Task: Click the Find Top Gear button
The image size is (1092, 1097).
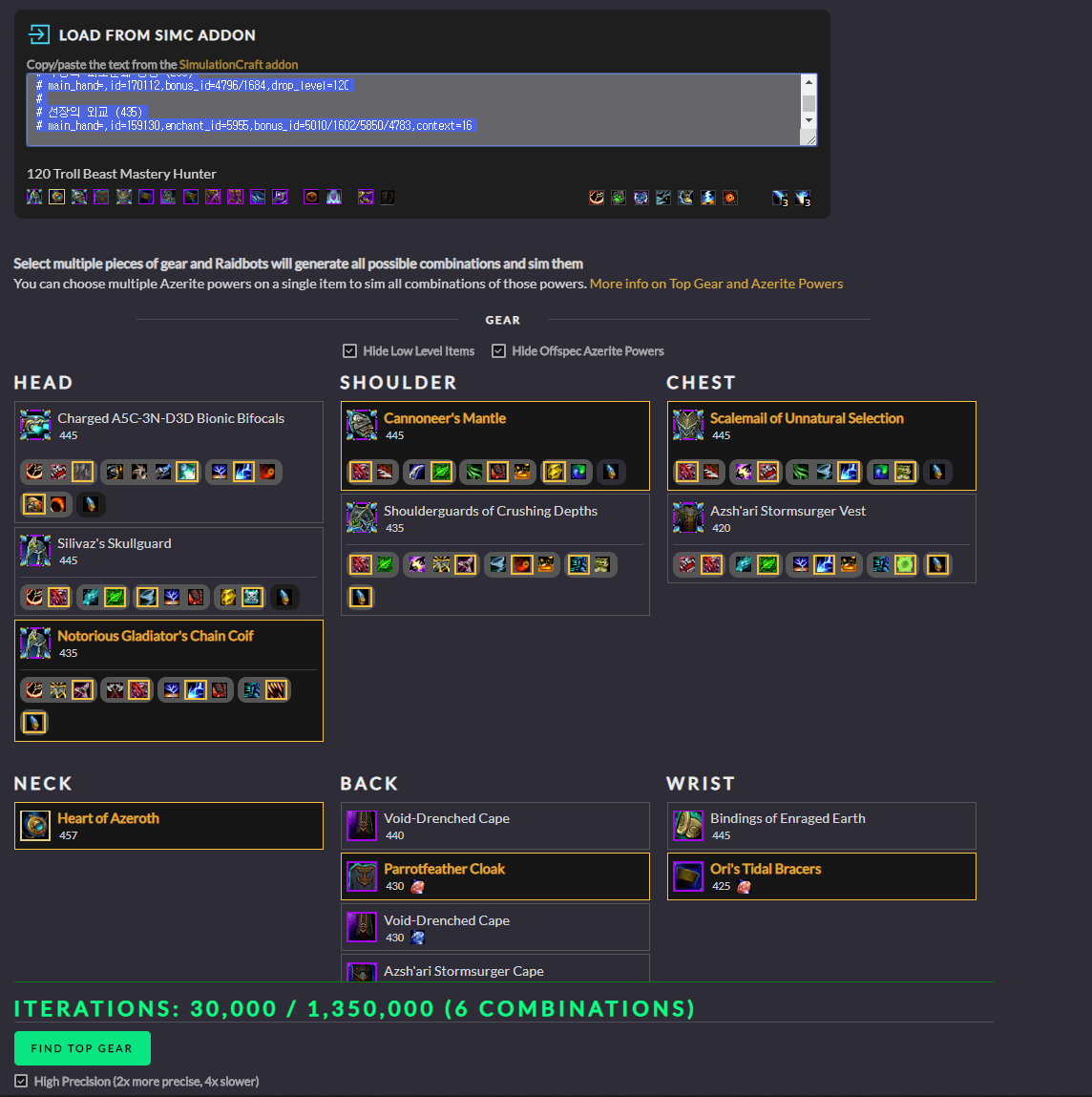Action: pyautogui.click(x=82, y=1048)
